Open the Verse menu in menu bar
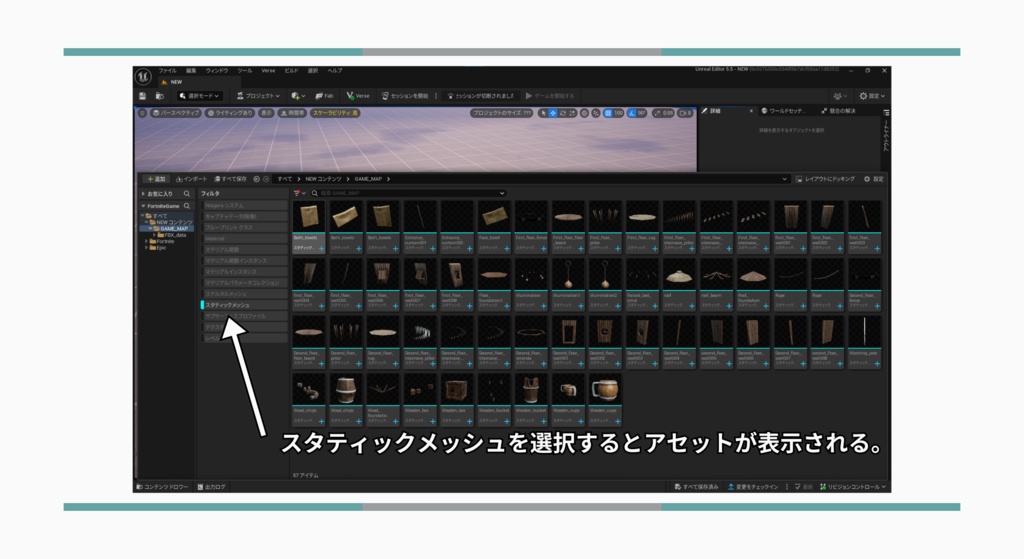The image size is (1024, 559). (268, 71)
